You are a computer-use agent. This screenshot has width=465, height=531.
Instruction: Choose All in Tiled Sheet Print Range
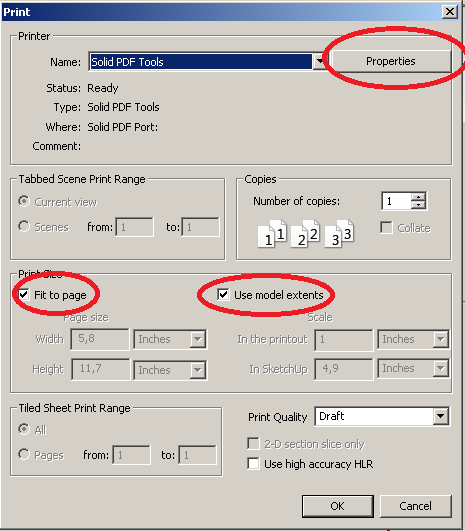click(x=24, y=429)
